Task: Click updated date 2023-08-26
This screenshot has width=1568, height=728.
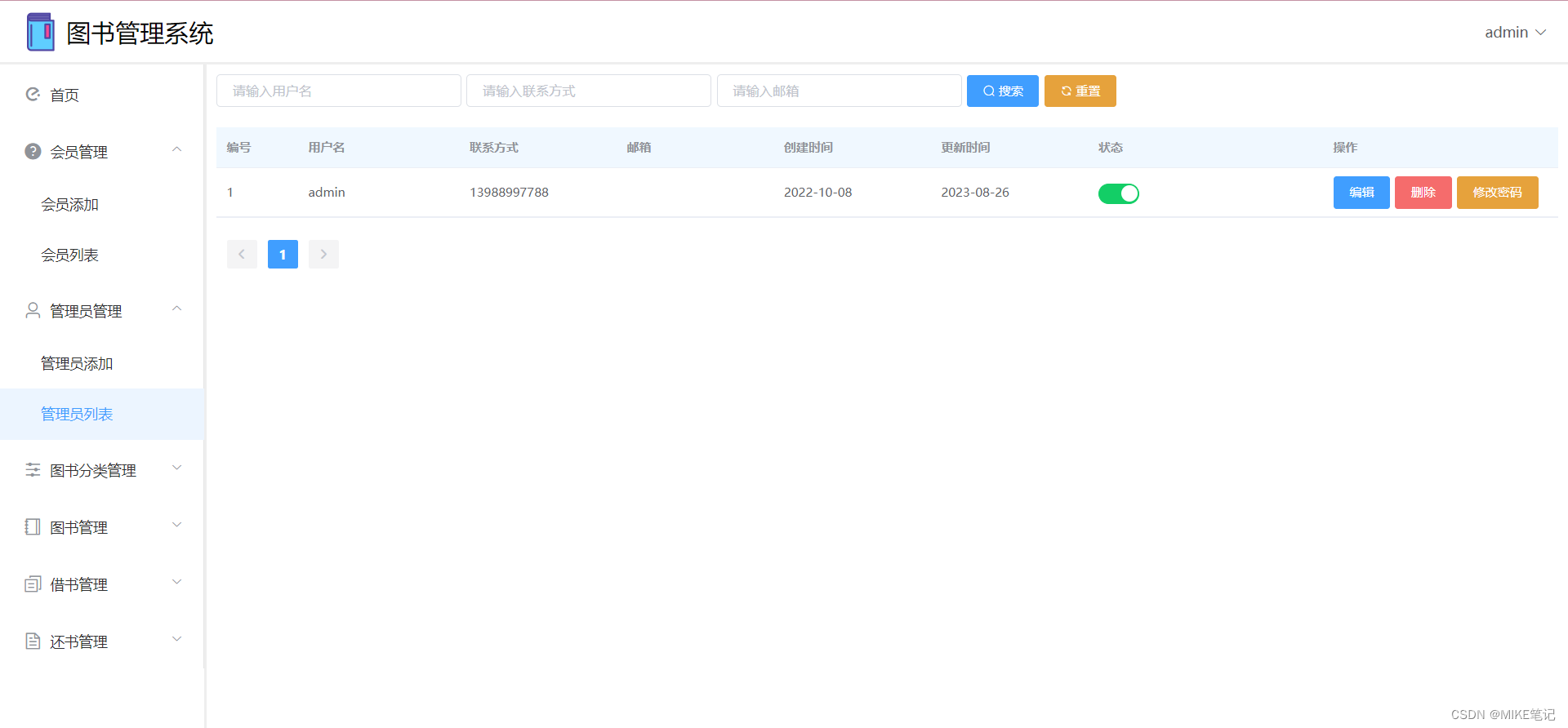Action: [x=975, y=193]
